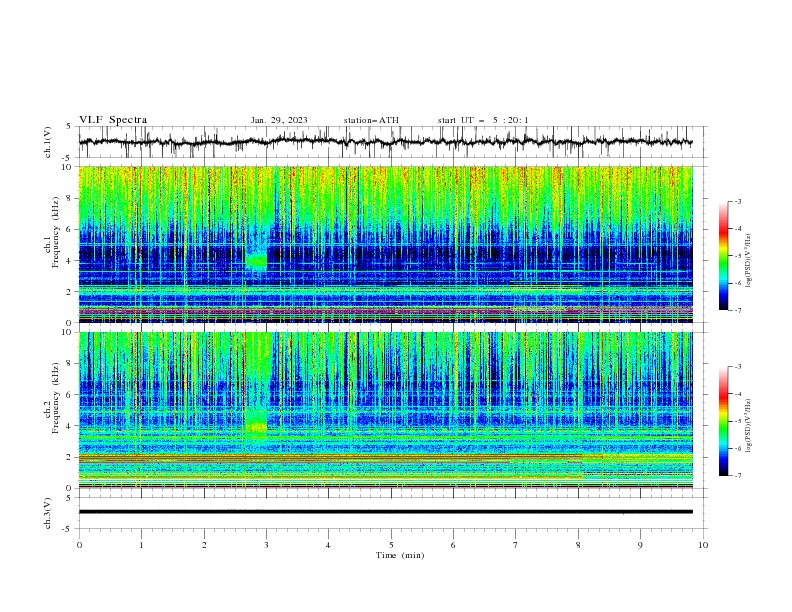Click the '-7' tick on ch.2 colorbar
Image resolution: width=792 pixels, height=612 pixels.
click(737, 476)
